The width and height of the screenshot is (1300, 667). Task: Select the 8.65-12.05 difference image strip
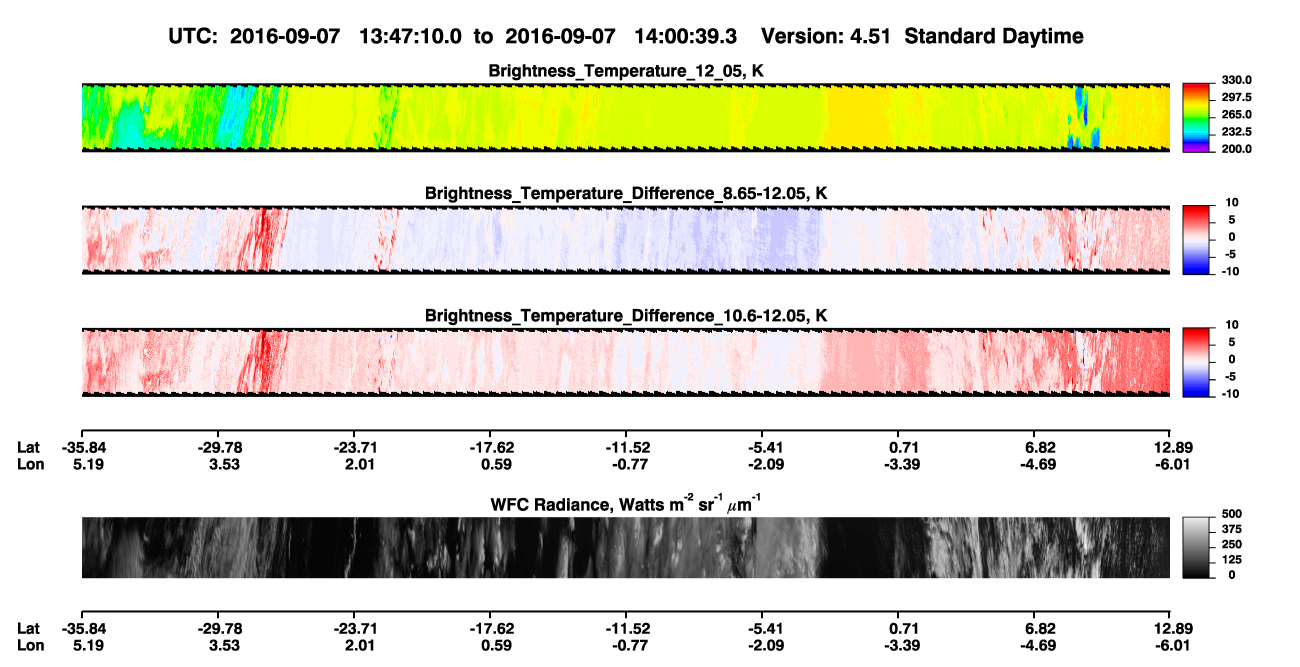click(x=626, y=239)
